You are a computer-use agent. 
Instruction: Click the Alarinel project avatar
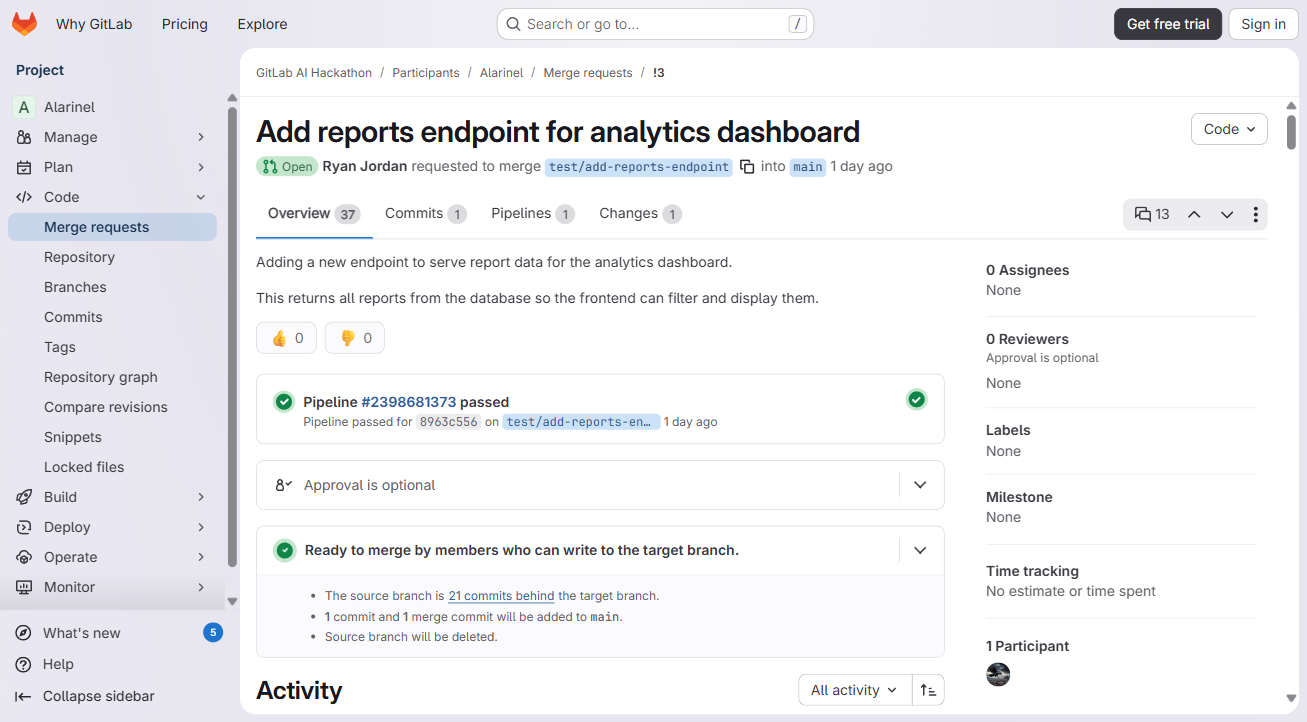click(x=24, y=107)
